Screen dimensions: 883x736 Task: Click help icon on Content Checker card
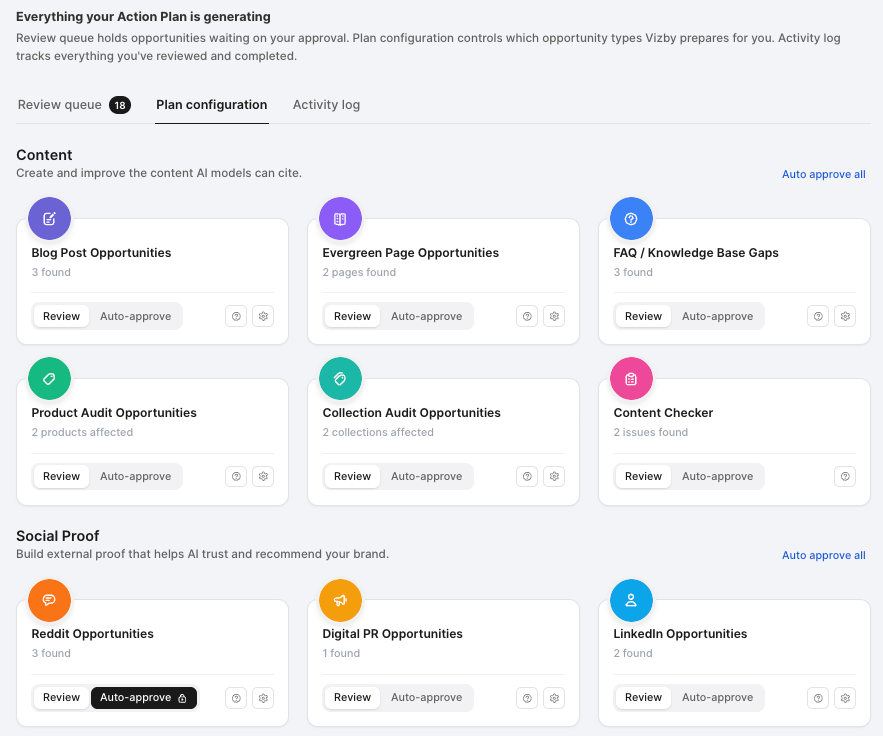845,476
